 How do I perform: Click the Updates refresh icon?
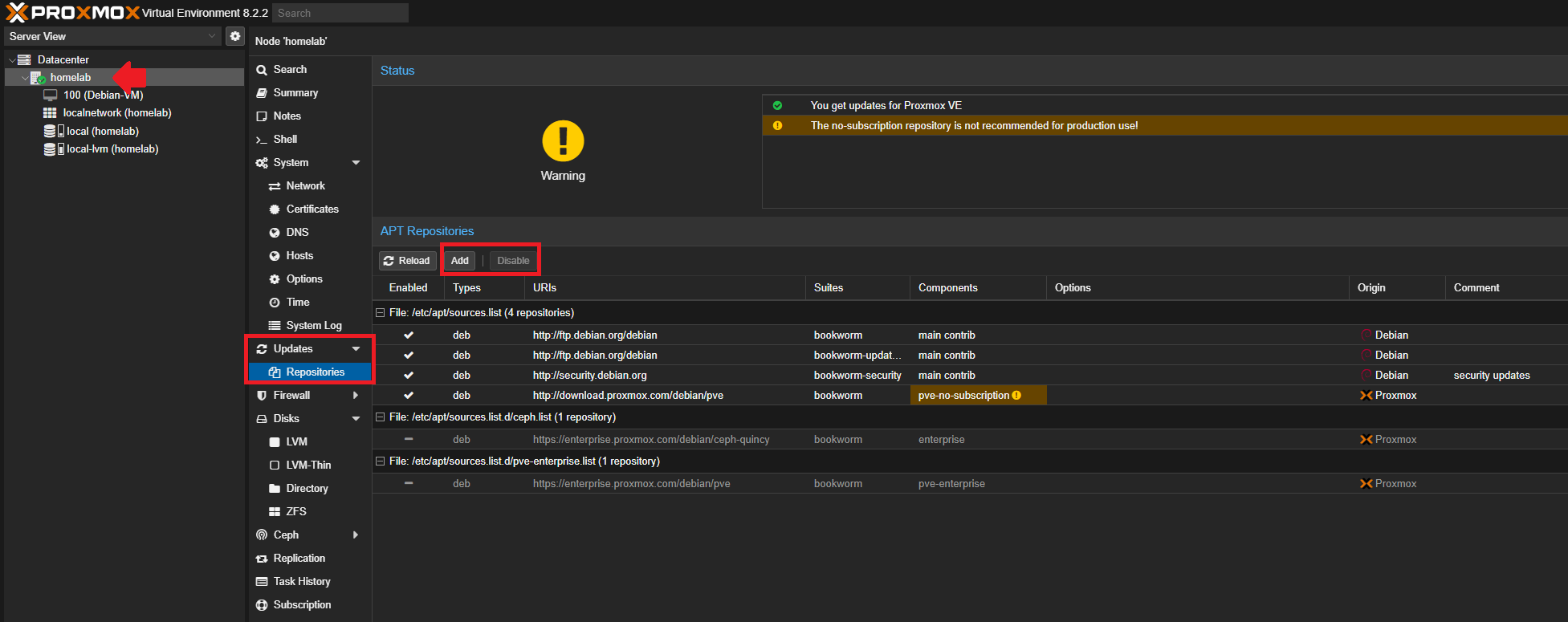click(x=262, y=349)
